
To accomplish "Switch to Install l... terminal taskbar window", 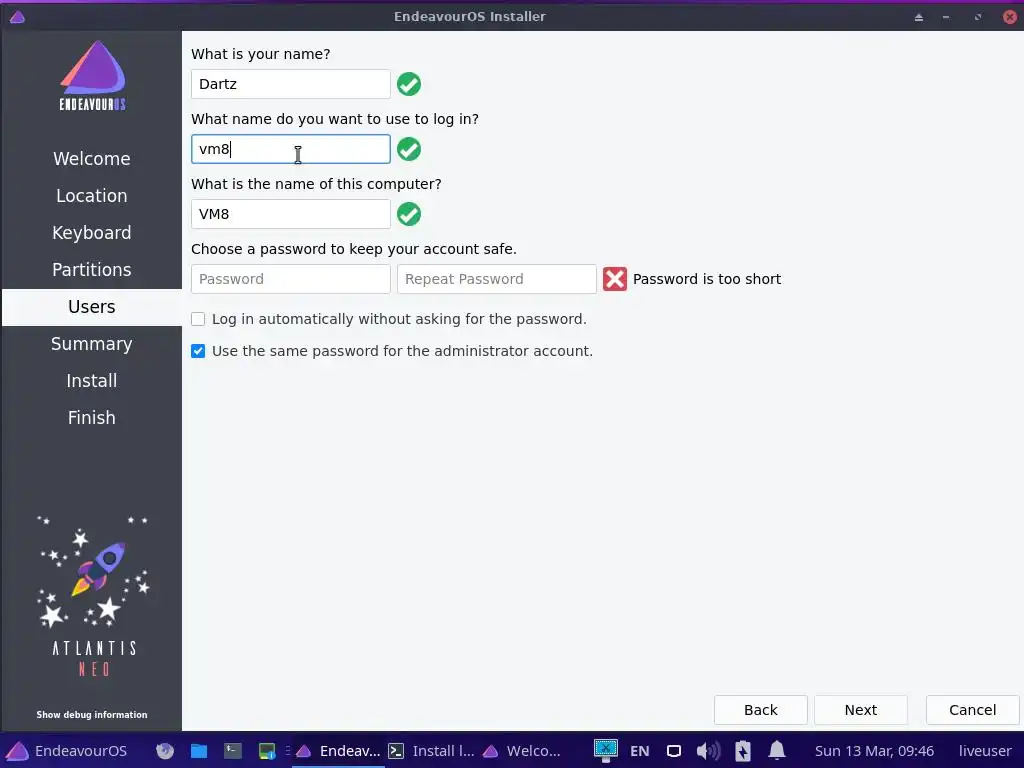I will (432, 751).
